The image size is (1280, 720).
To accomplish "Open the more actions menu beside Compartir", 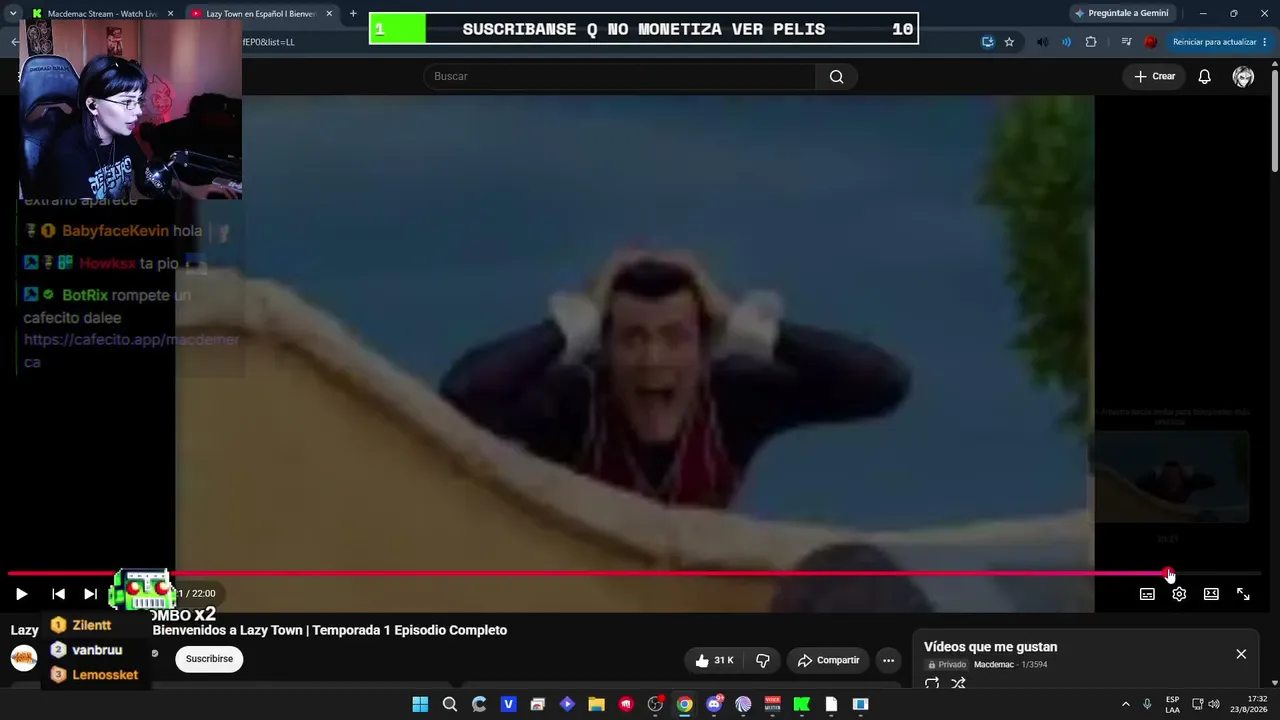I will [888, 660].
